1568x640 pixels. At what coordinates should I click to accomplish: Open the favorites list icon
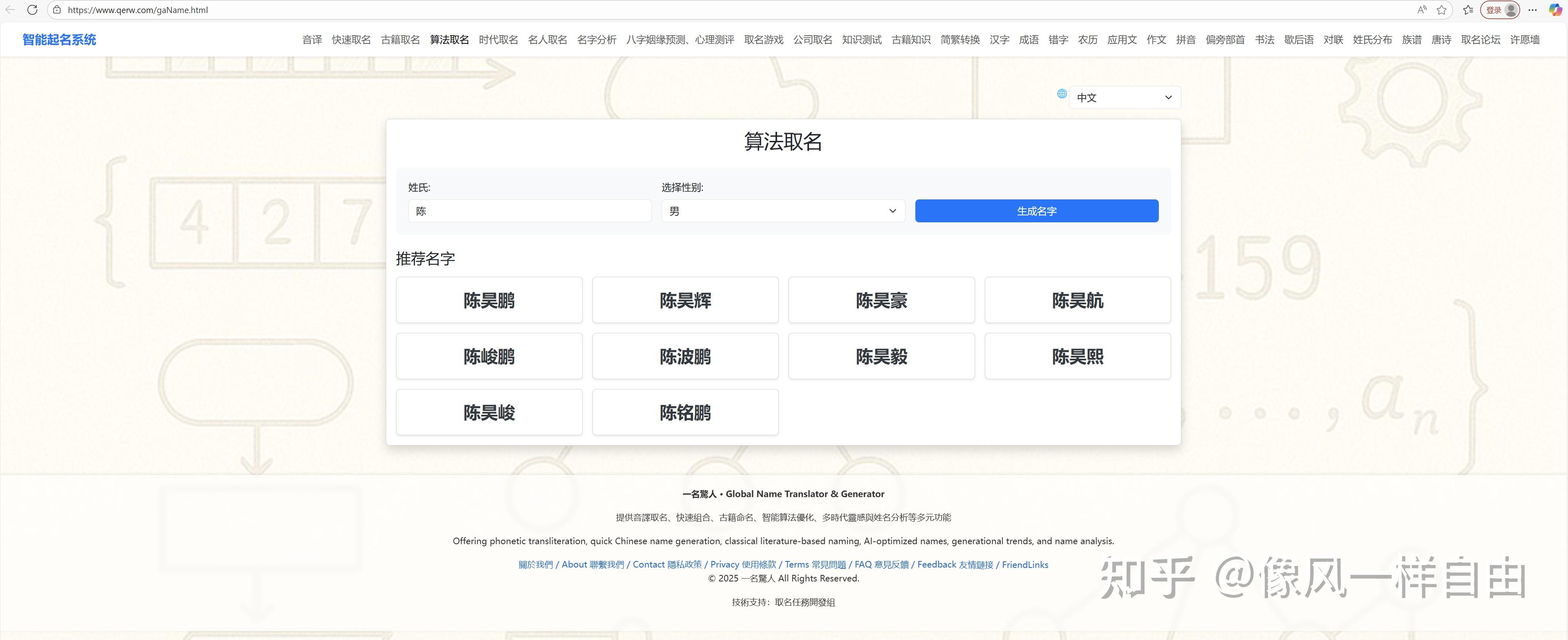(x=1468, y=10)
